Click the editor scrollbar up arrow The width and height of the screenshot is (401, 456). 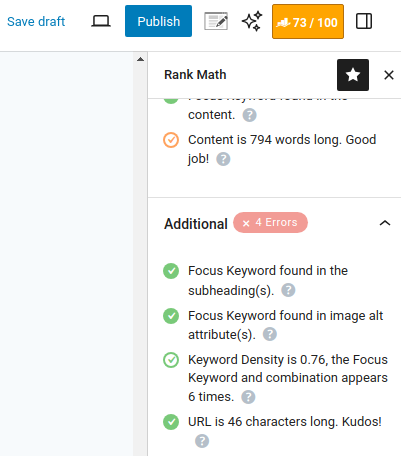click(140, 59)
